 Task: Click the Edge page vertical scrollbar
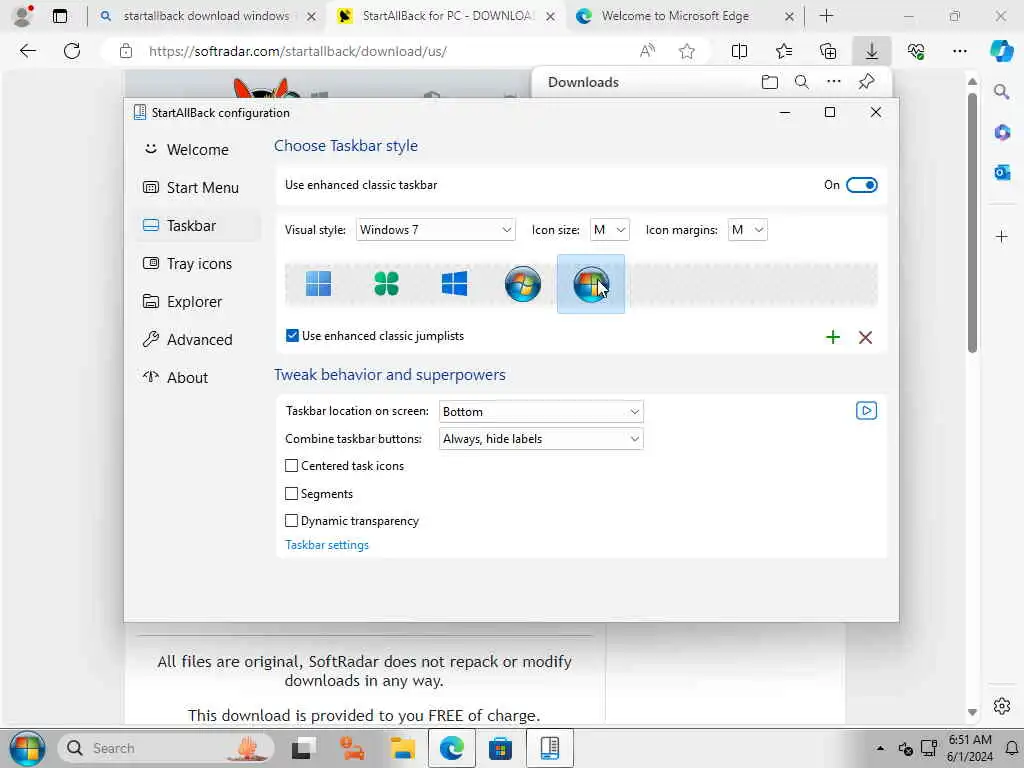tap(972, 222)
